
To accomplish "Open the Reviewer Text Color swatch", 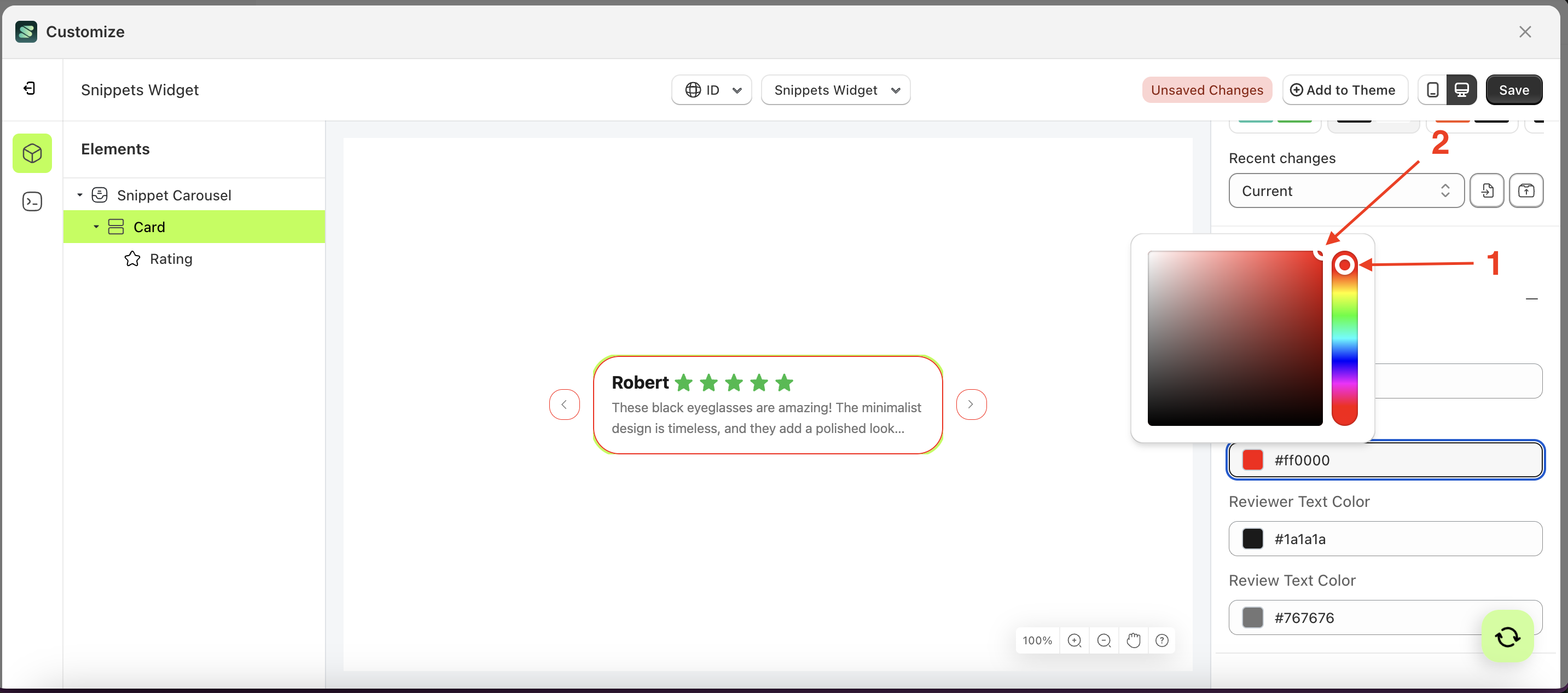I will 1253,539.
